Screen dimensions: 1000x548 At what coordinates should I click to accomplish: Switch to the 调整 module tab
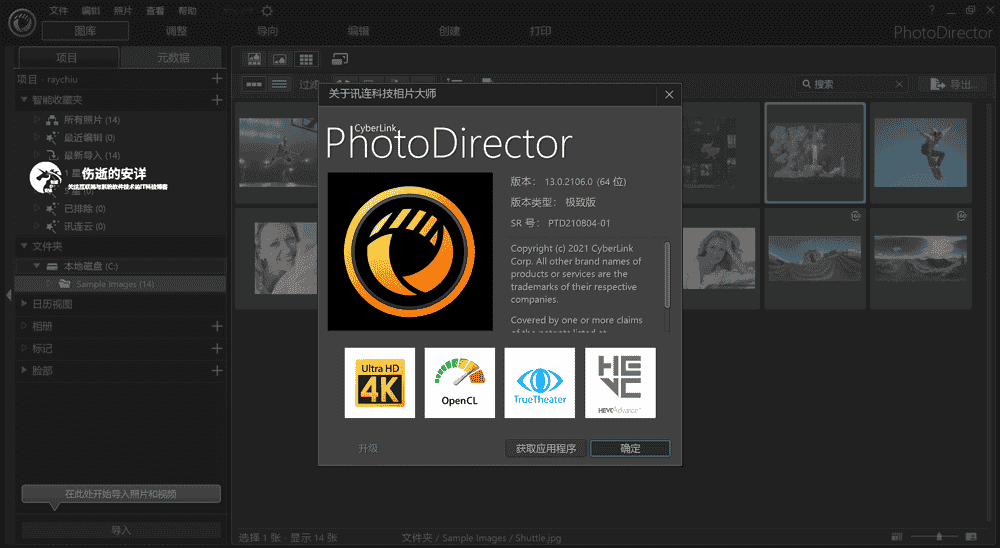point(177,31)
